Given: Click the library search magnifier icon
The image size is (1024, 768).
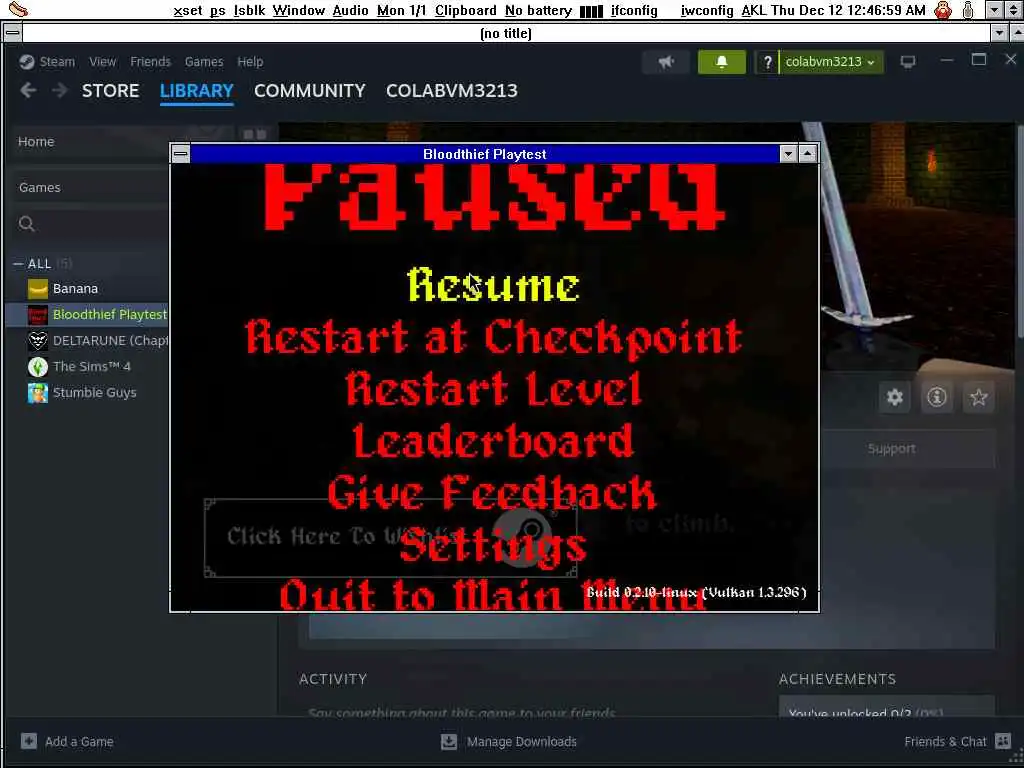Looking at the screenshot, I should click(x=27, y=224).
